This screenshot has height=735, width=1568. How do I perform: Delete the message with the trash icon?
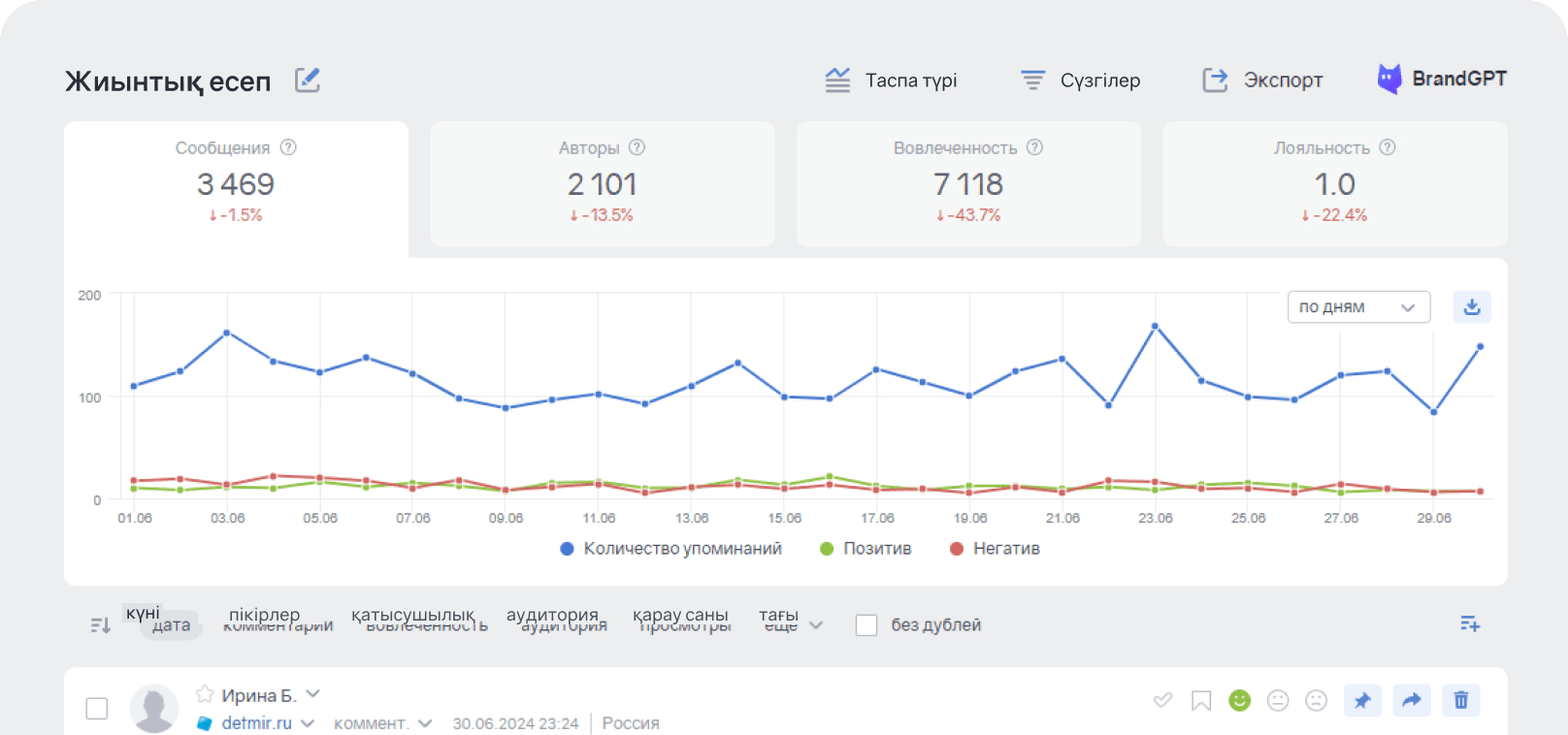tap(1461, 700)
